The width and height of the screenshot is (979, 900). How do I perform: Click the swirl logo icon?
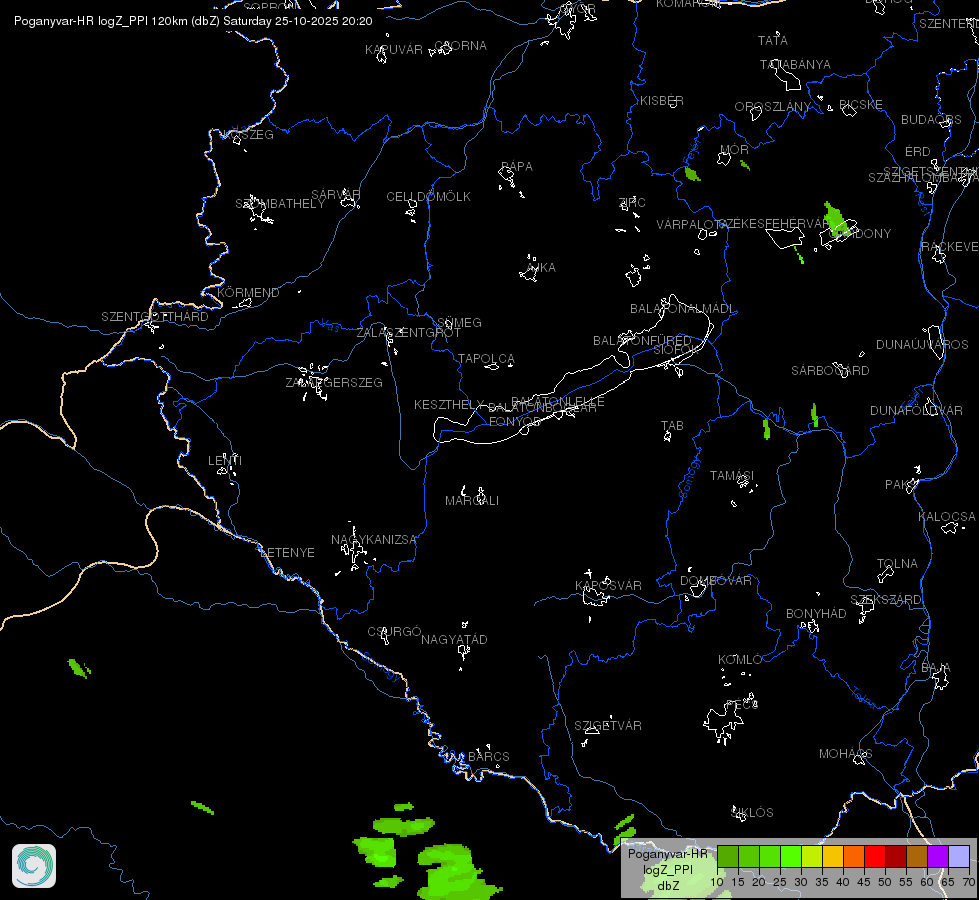(34, 866)
